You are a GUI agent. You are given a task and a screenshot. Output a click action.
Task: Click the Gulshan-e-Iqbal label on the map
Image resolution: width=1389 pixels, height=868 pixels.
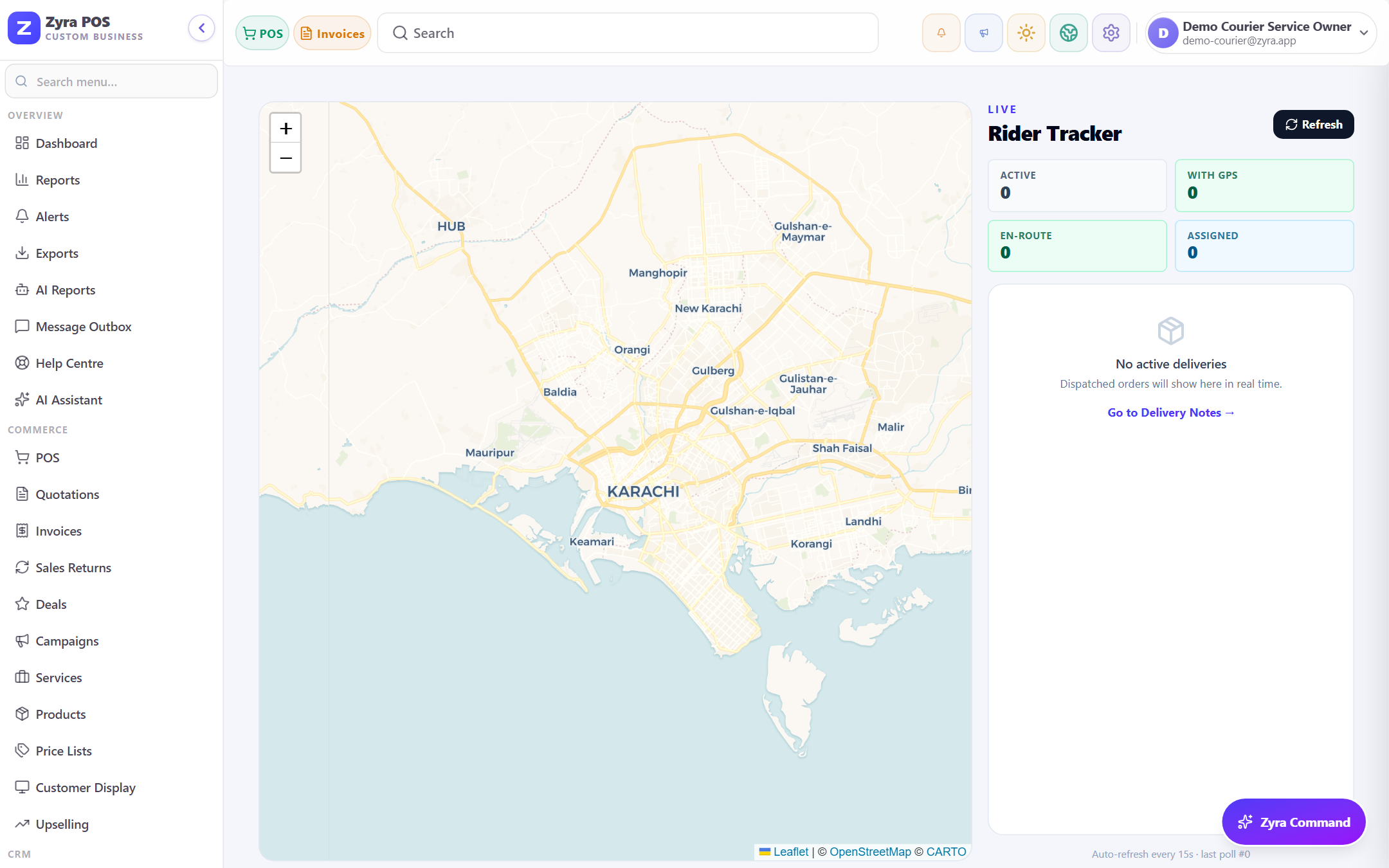pos(752,411)
